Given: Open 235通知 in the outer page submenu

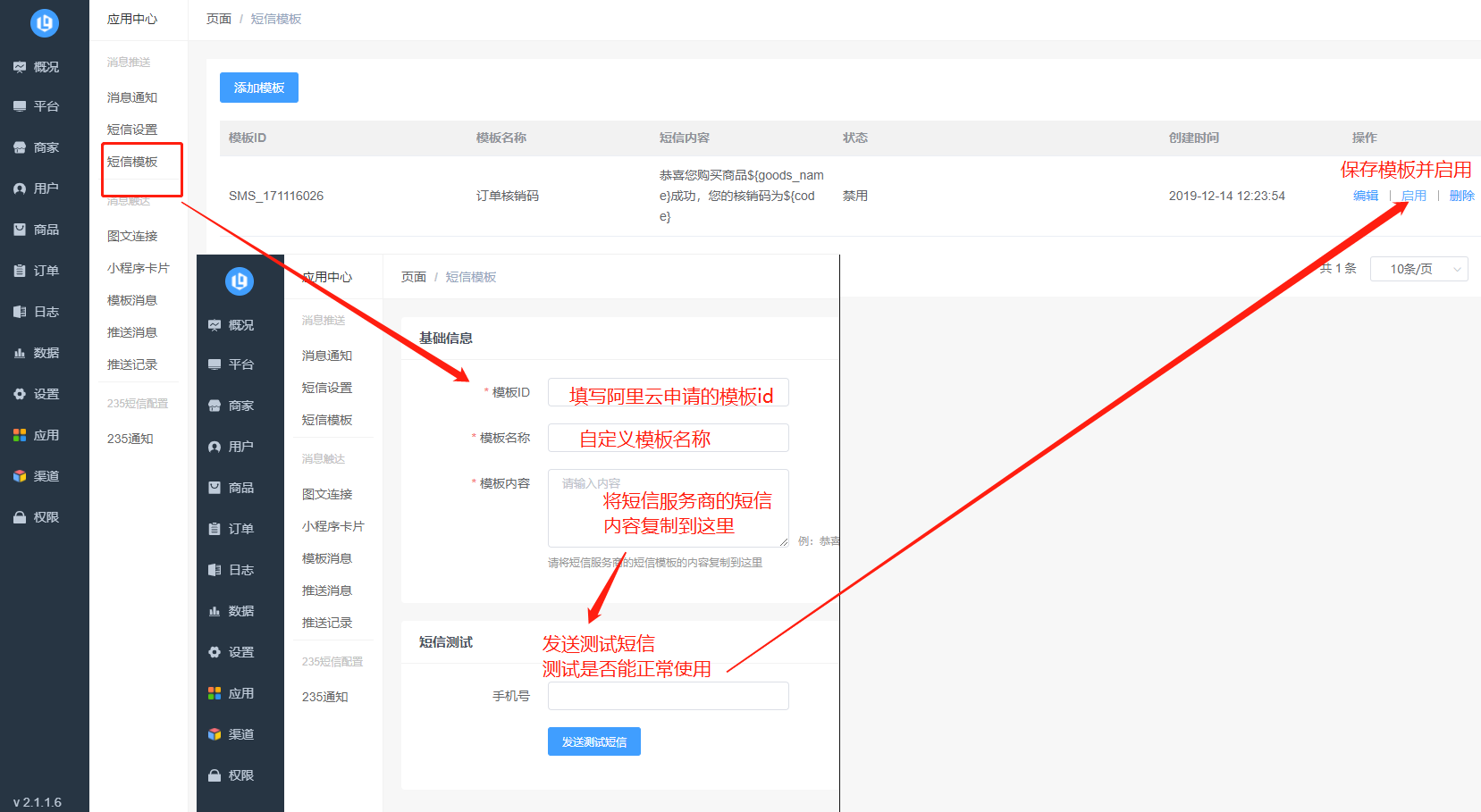Looking at the screenshot, I should point(130,439).
